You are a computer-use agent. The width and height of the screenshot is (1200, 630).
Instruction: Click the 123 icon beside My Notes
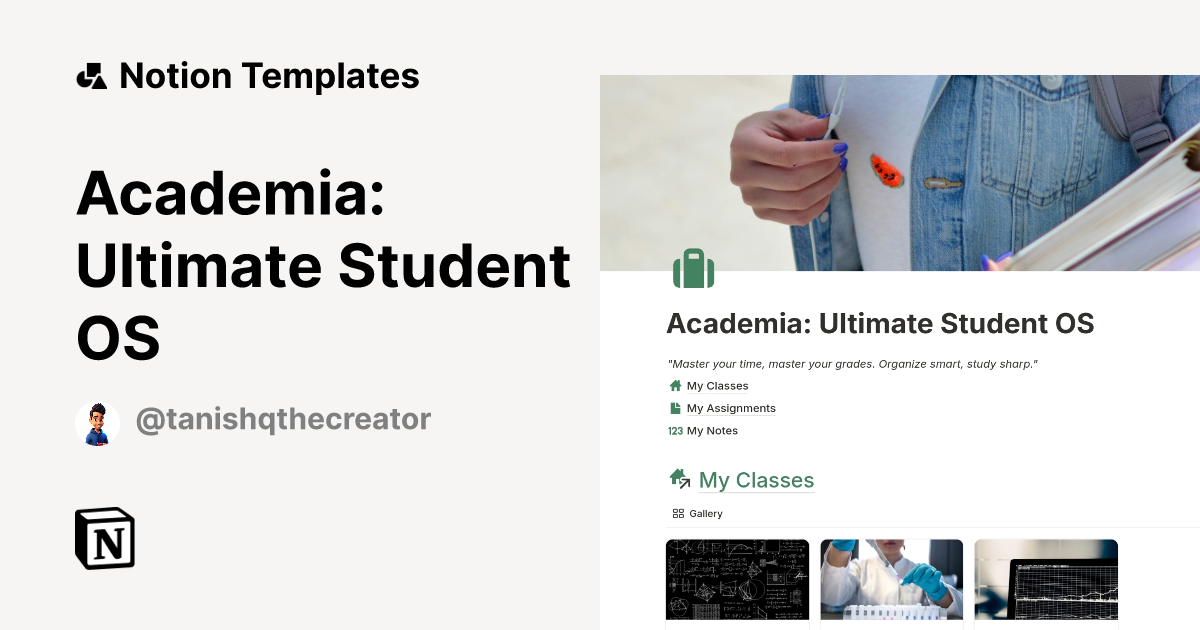pyautogui.click(x=674, y=430)
